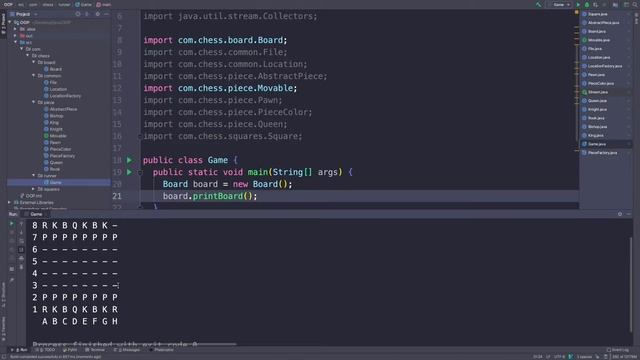Click the collapse fold marker beside main method

coord(140,172)
